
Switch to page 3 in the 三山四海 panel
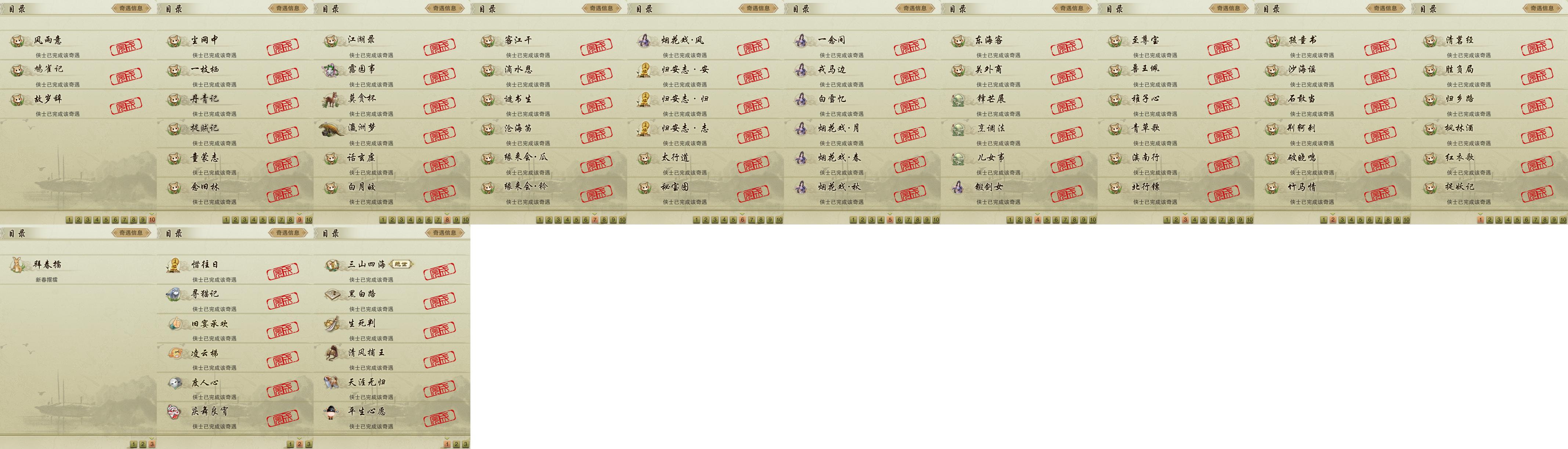(x=466, y=444)
